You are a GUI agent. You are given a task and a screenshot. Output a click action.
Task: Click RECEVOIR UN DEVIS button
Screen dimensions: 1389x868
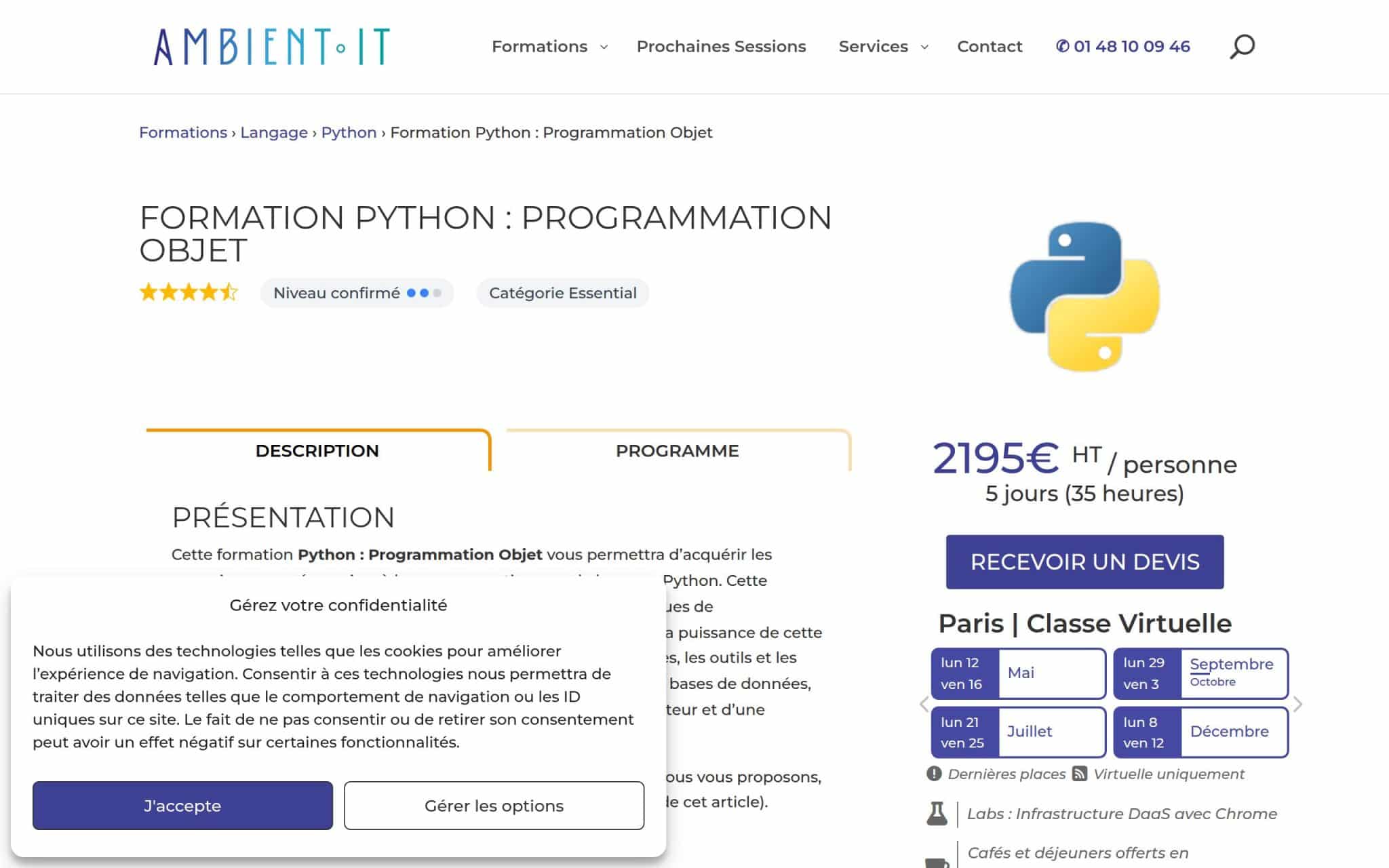(x=1084, y=561)
